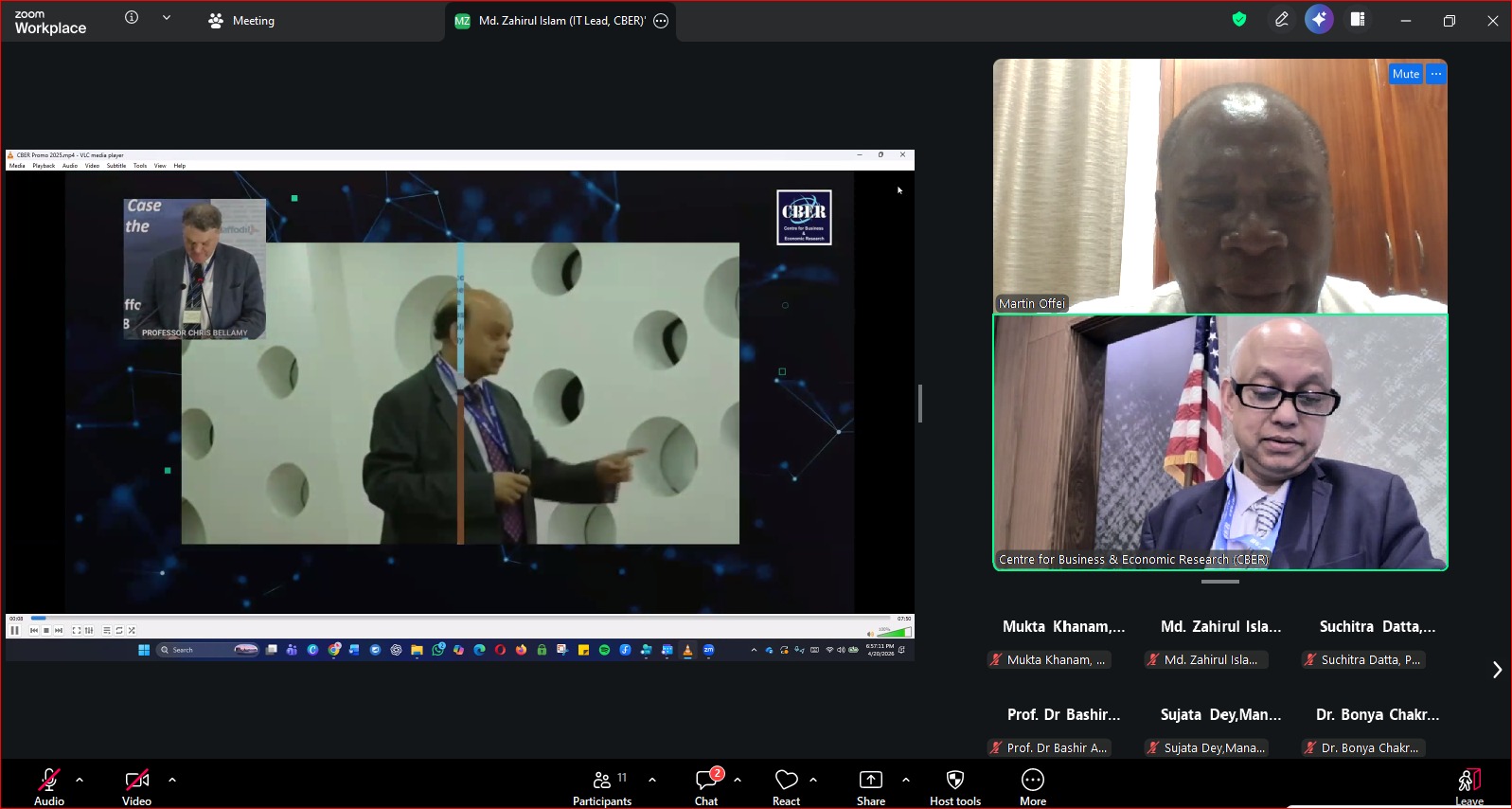Switch to the Meeting tab
This screenshot has height=809, width=1512.
241,21
